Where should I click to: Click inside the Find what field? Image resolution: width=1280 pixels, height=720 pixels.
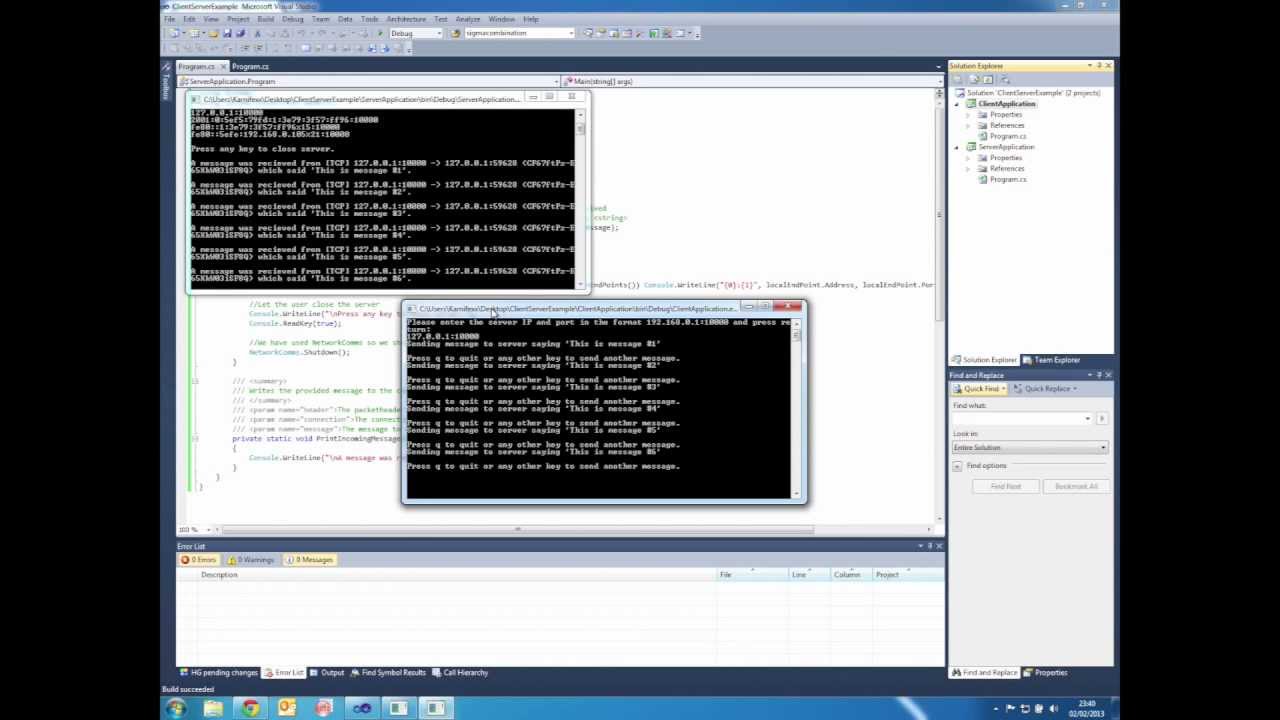1020,418
